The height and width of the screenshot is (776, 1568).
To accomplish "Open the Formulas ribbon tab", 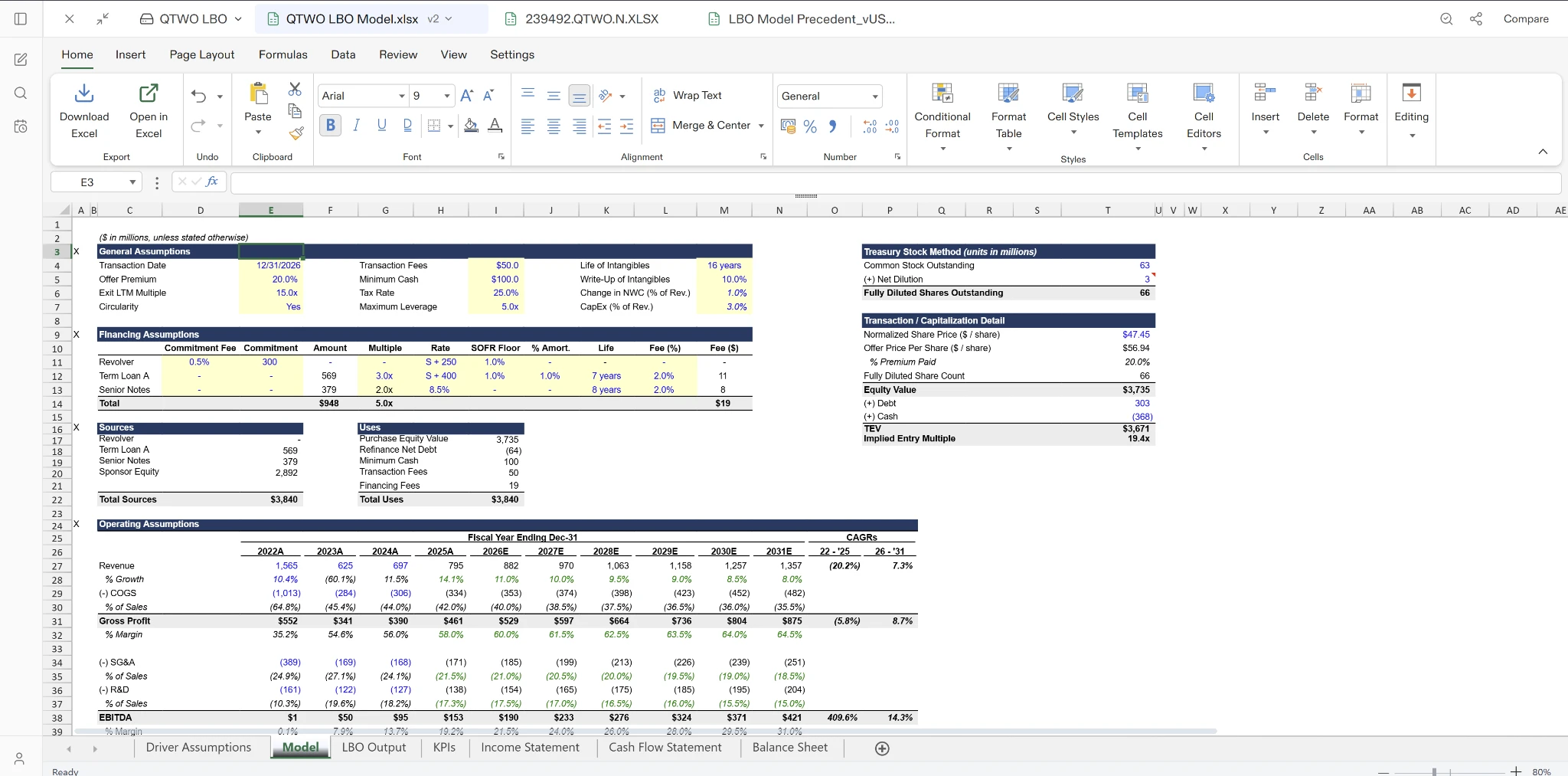I will point(283,54).
